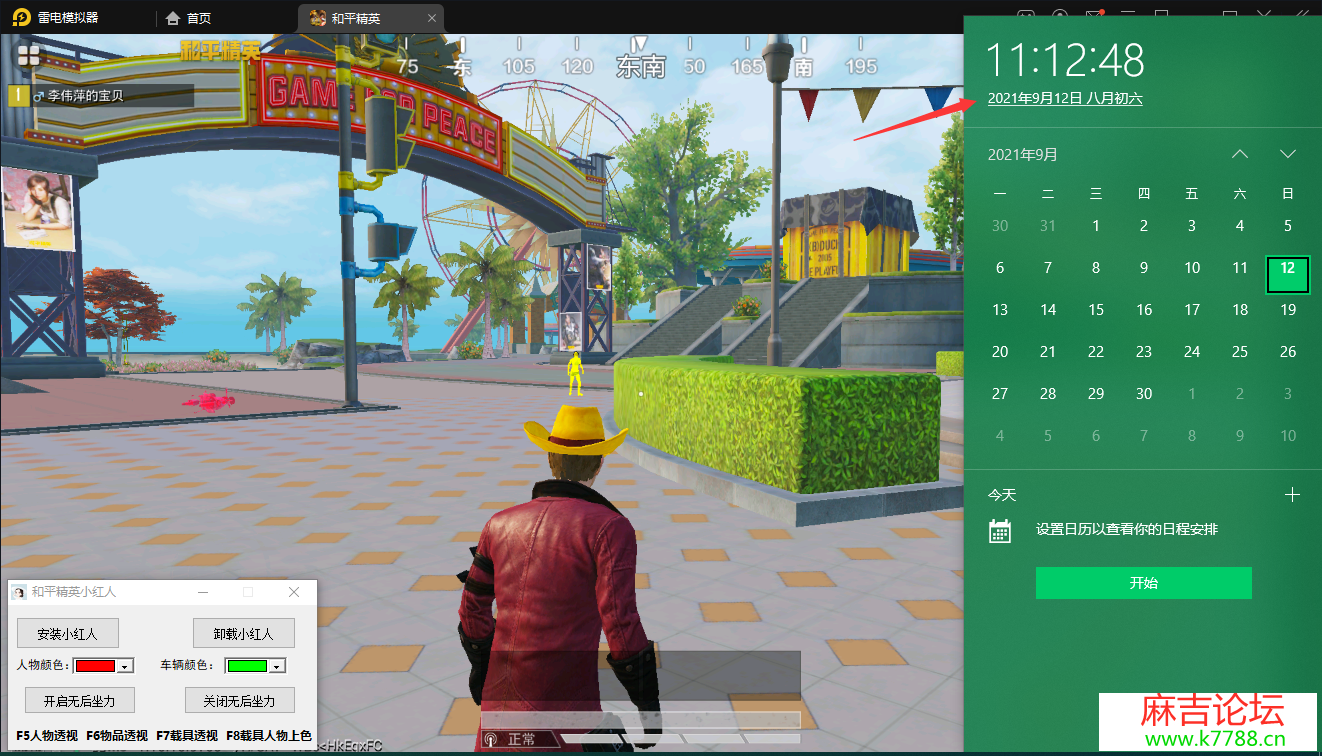
Task: Click the calendar agenda icon
Action: (1000, 530)
